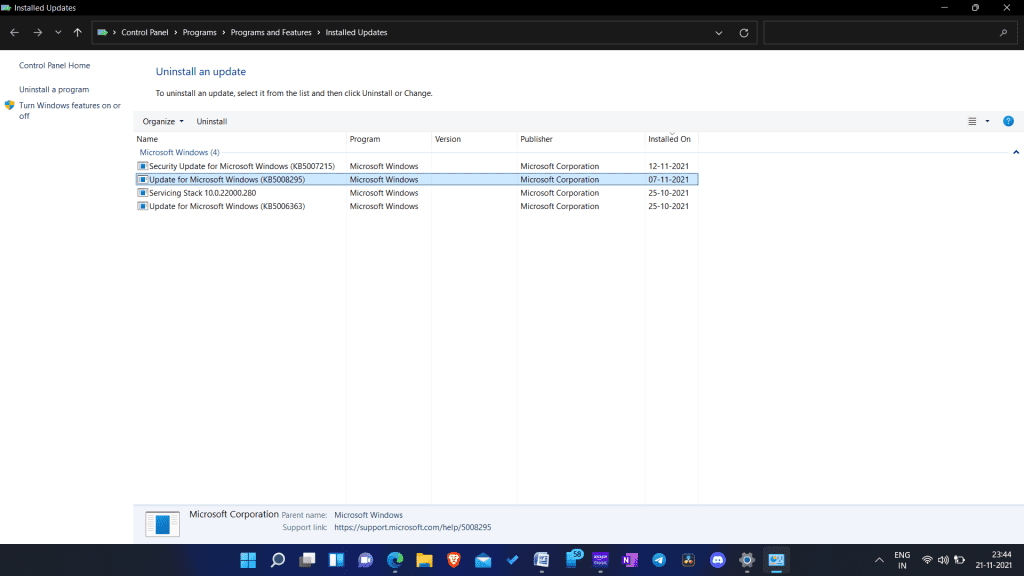Open Discord from the taskbar
Viewport: 1024px width, 576px height.
[x=717, y=560]
